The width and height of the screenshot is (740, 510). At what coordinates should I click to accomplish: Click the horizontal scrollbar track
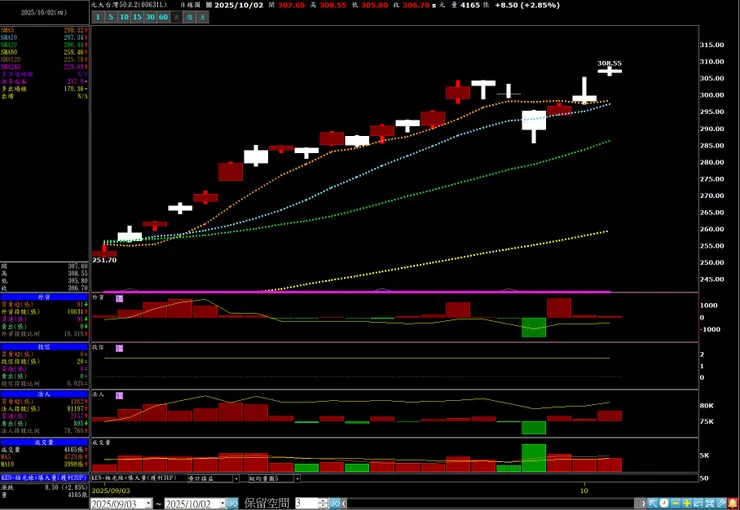(x=491, y=503)
